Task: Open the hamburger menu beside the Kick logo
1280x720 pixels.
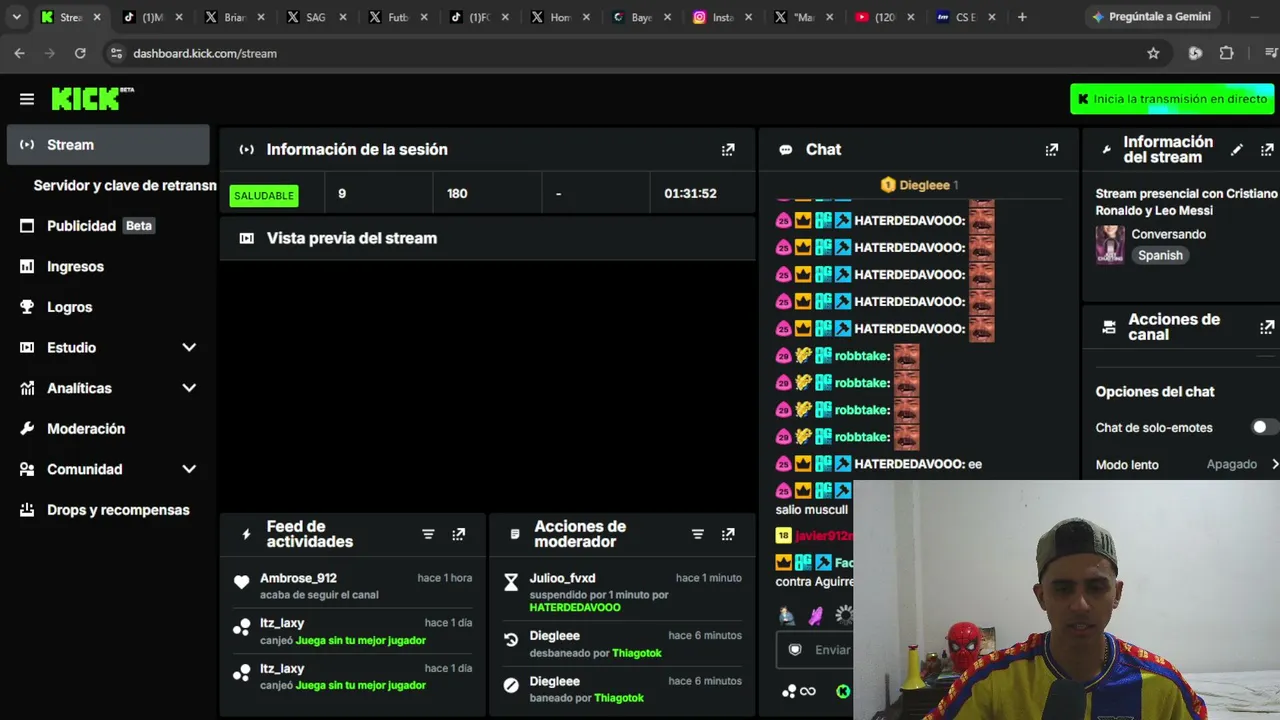Action: 27,99
